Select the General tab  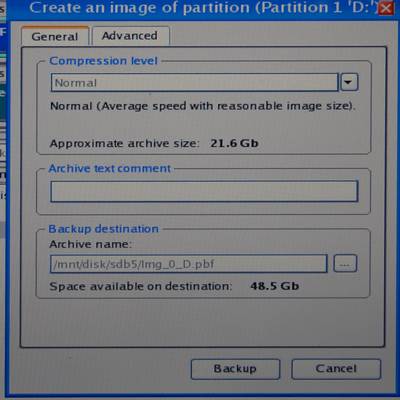click(55, 36)
